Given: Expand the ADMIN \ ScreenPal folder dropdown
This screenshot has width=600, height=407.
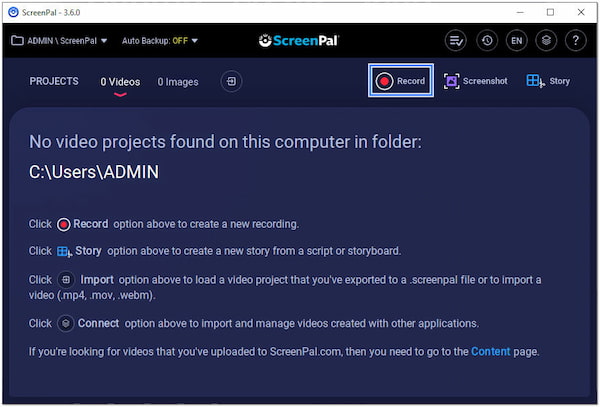Looking at the screenshot, I should pyautogui.click(x=60, y=41).
